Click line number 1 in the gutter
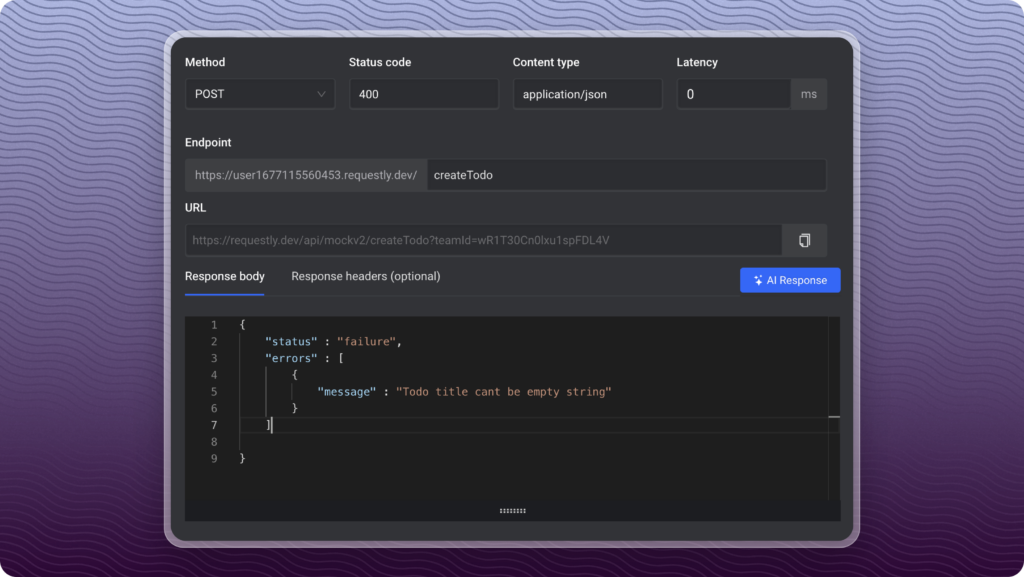This screenshot has height=577, width=1024. (214, 324)
